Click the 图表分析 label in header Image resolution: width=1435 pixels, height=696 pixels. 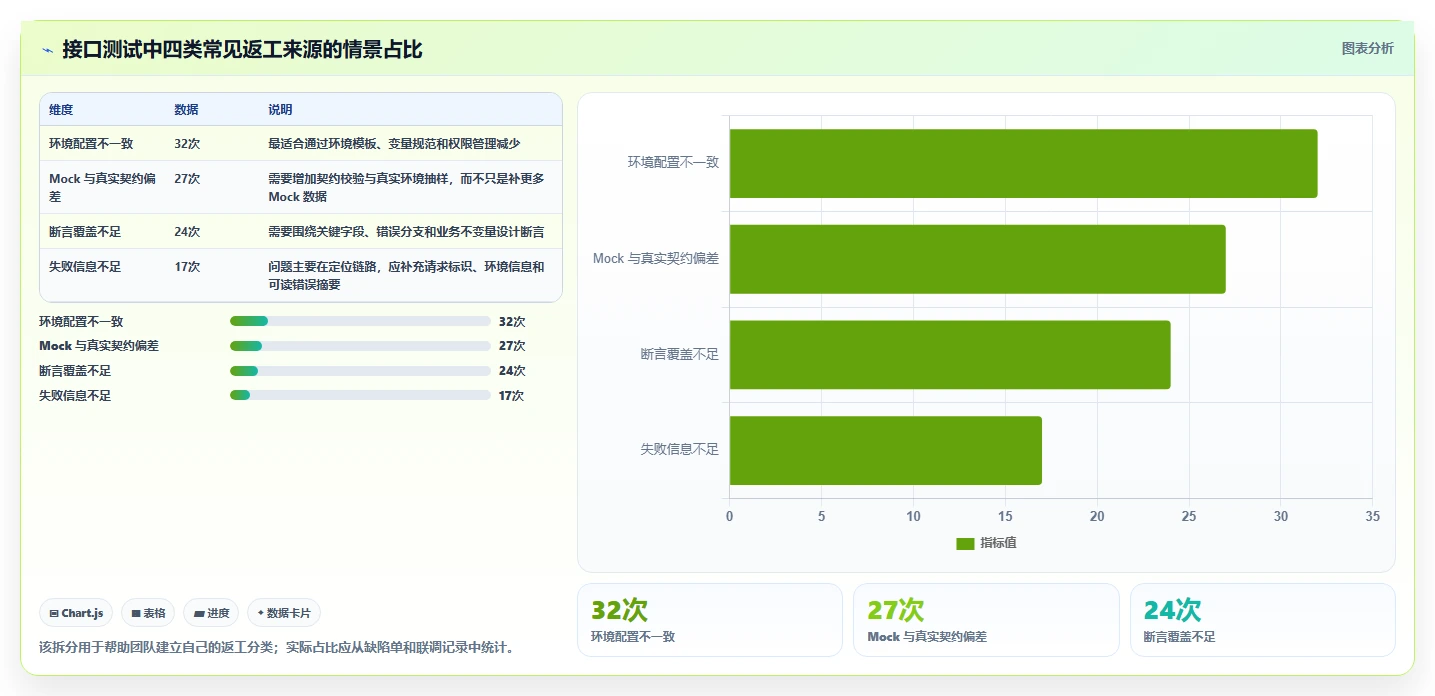(x=1367, y=49)
